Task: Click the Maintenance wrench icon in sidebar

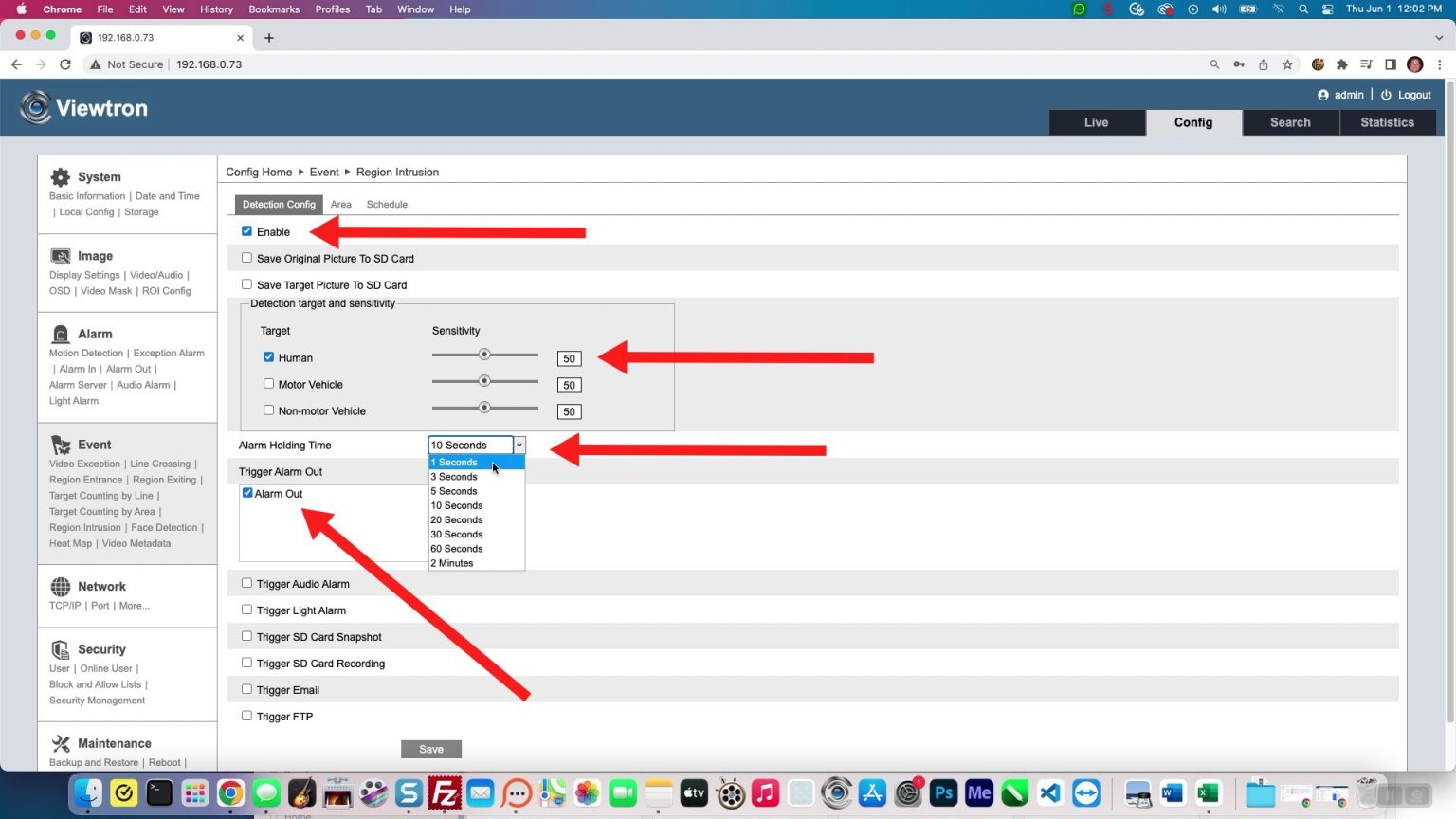Action: click(59, 743)
